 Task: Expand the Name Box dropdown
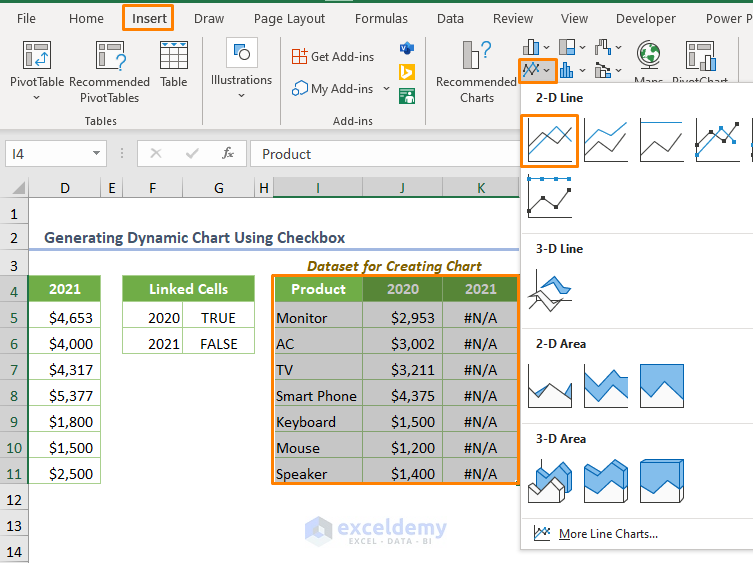click(x=96, y=154)
